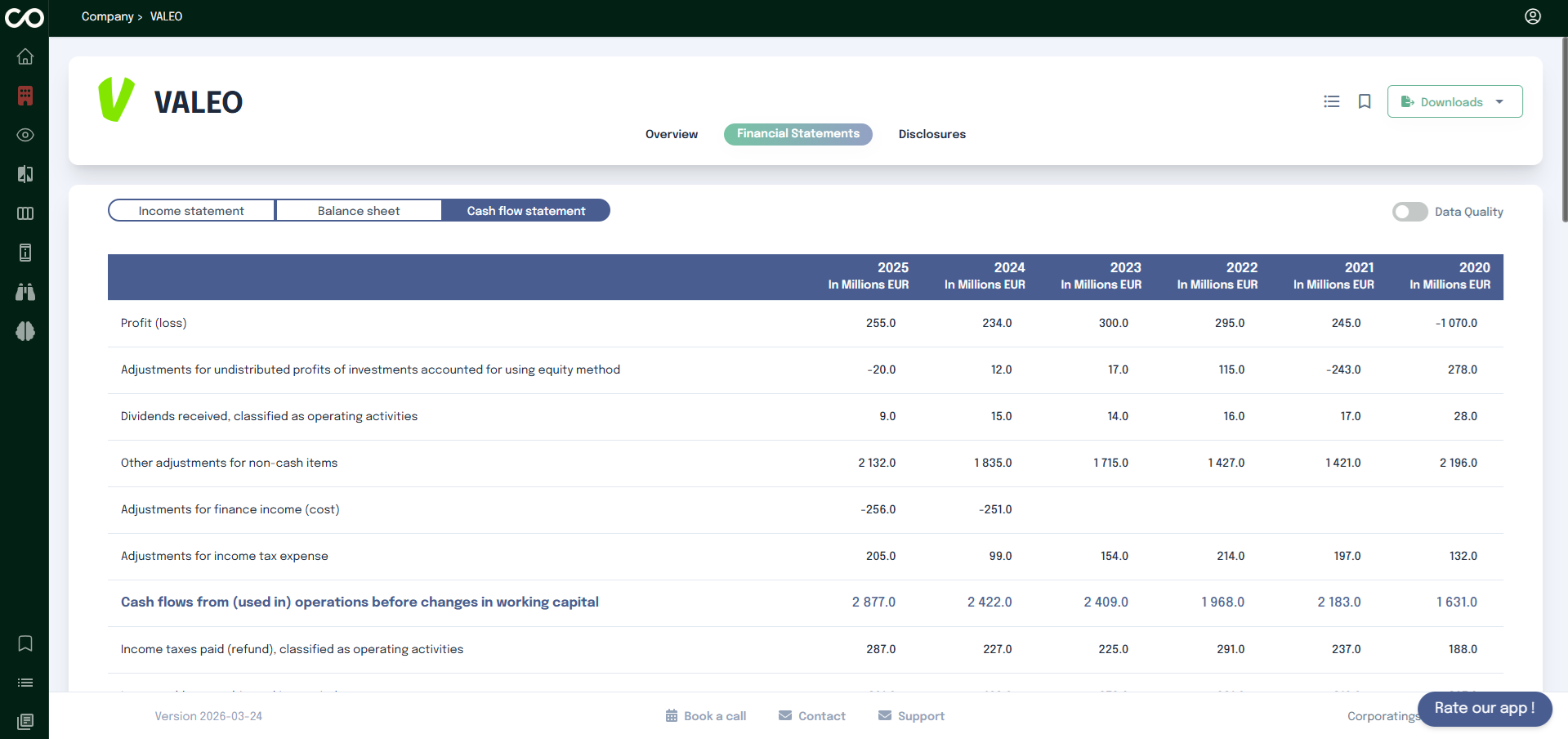Expand the Downloads dropdown

pos(1454,101)
